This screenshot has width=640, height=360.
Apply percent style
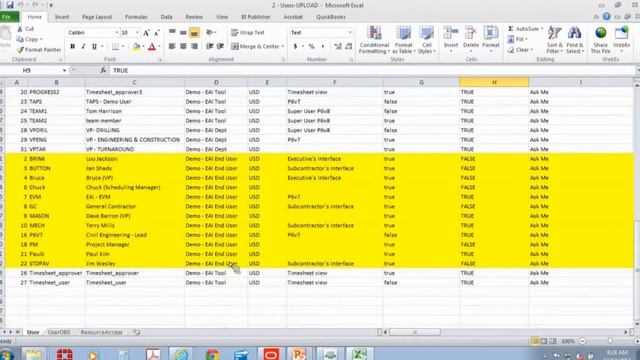click(x=311, y=47)
